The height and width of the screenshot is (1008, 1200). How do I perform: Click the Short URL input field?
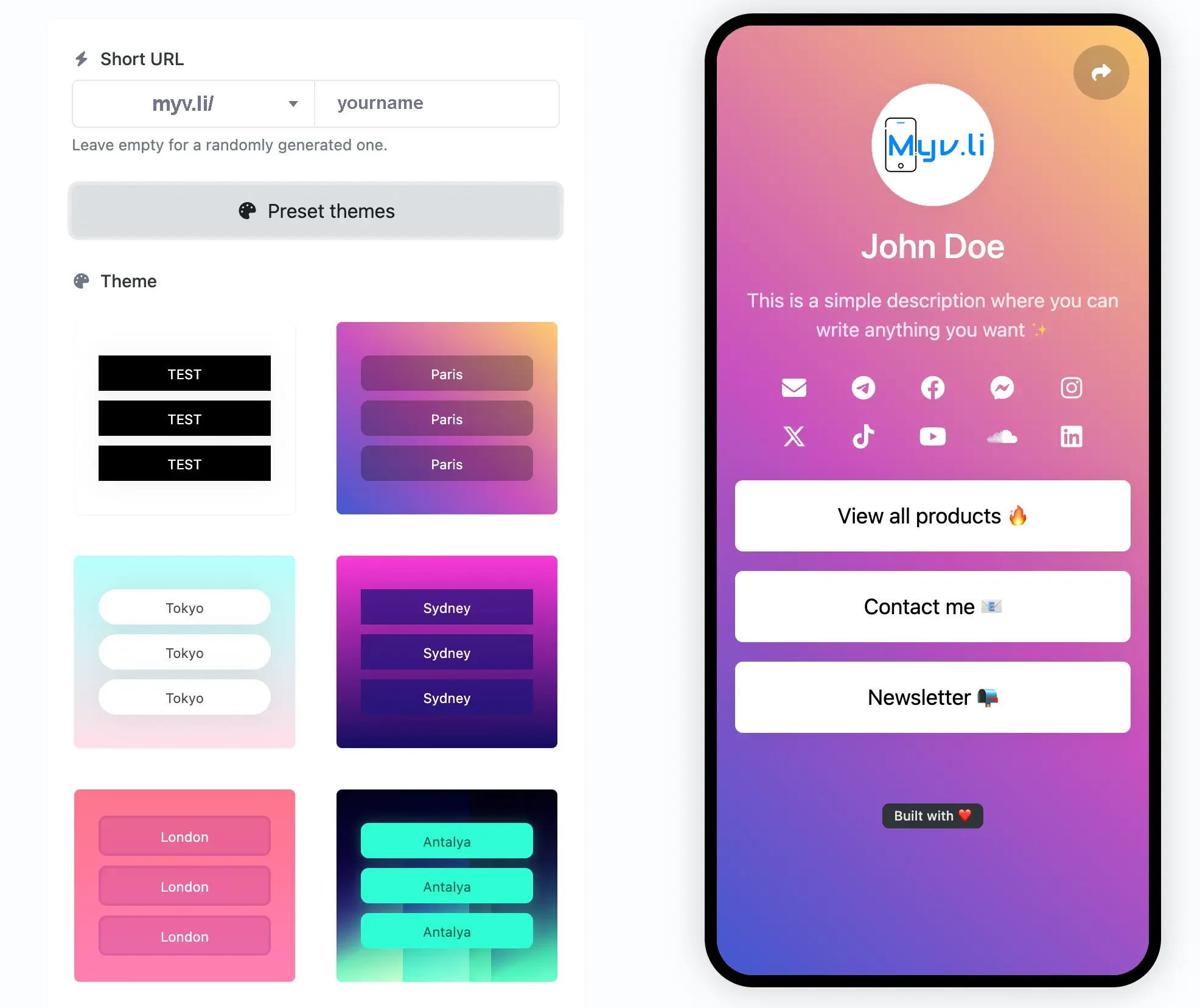pos(438,103)
